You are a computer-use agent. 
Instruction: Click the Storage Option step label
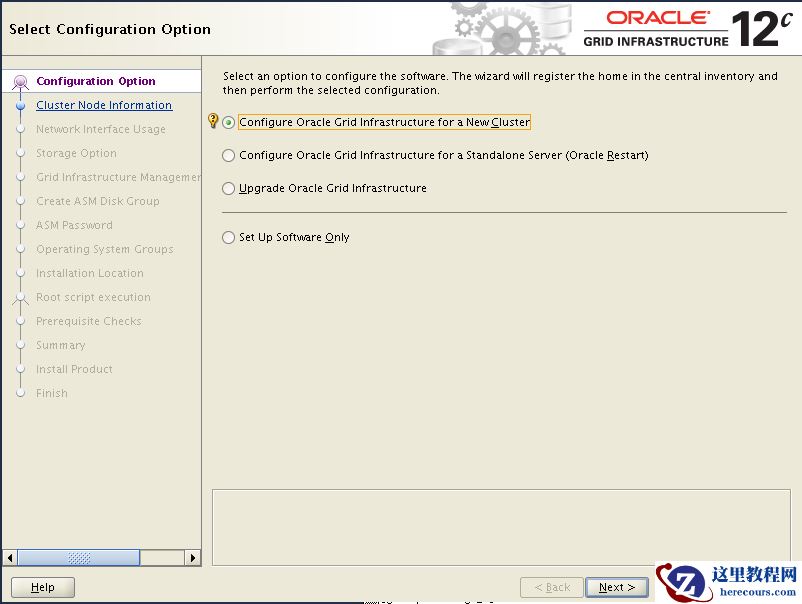76,153
